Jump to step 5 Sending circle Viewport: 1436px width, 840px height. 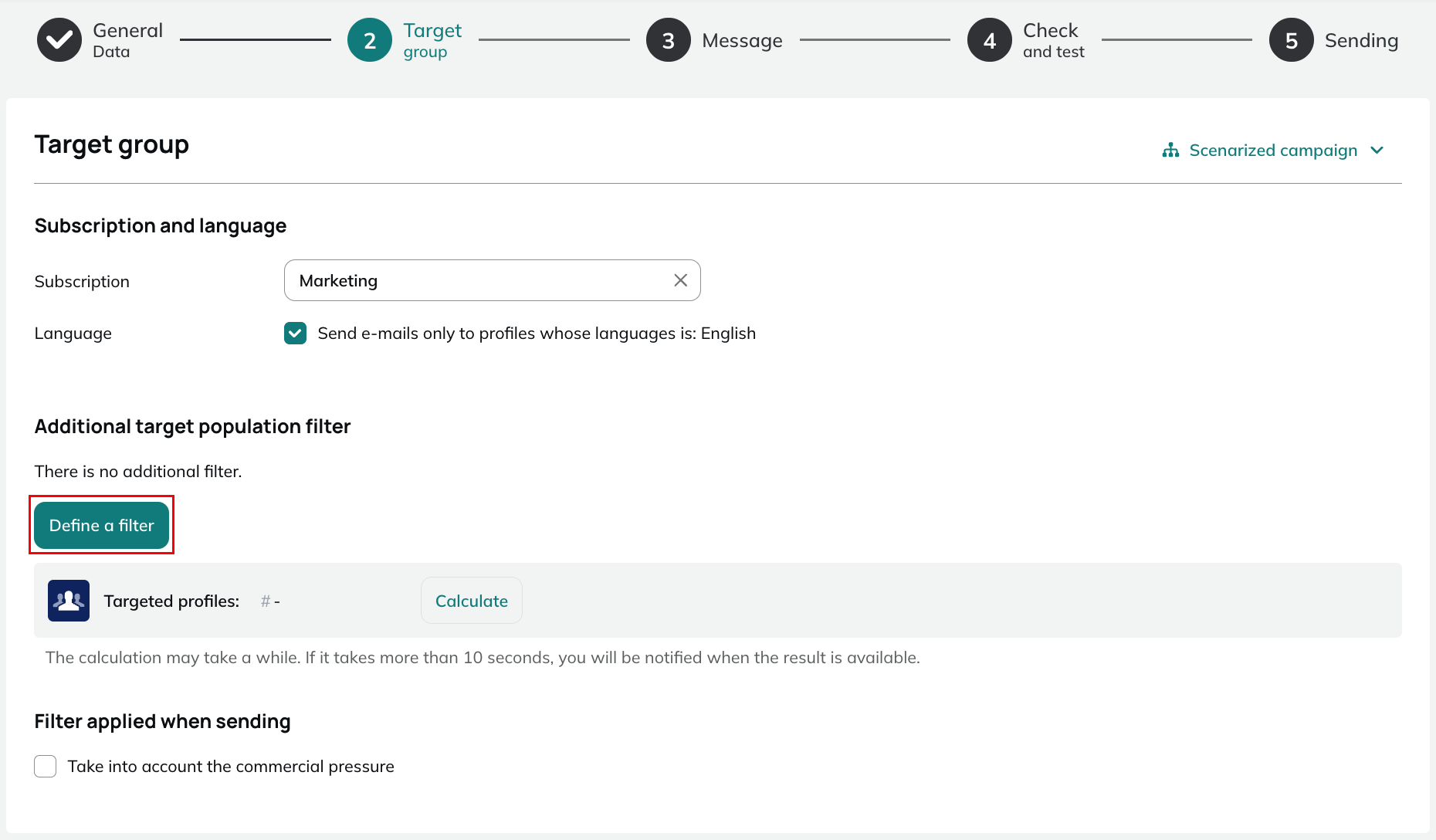click(x=1292, y=40)
